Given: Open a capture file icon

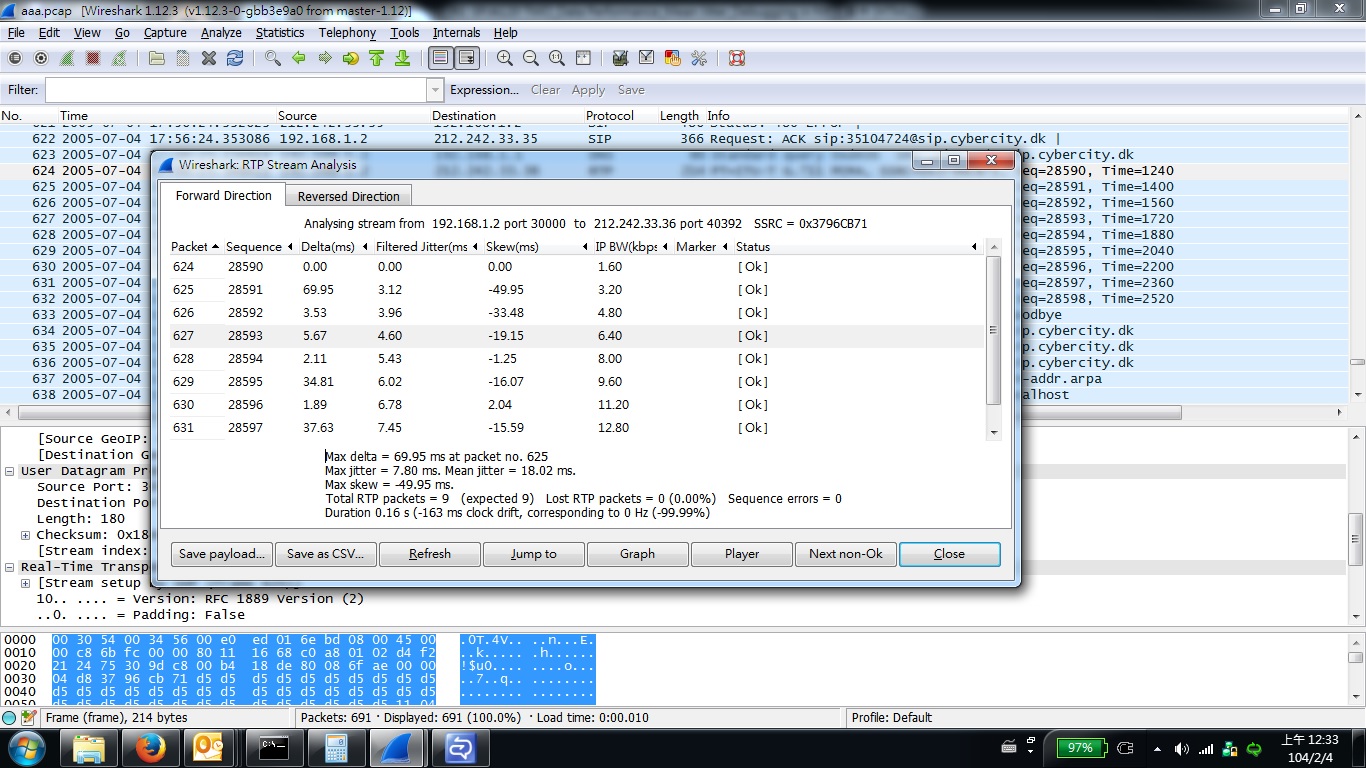Looking at the screenshot, I should click(x=157, y=58).
